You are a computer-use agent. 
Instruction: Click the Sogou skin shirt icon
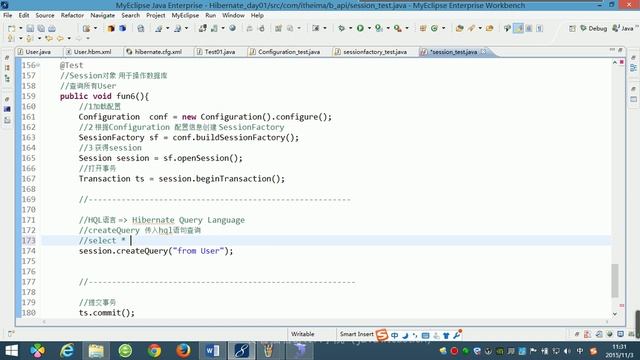tap(446, 335)
